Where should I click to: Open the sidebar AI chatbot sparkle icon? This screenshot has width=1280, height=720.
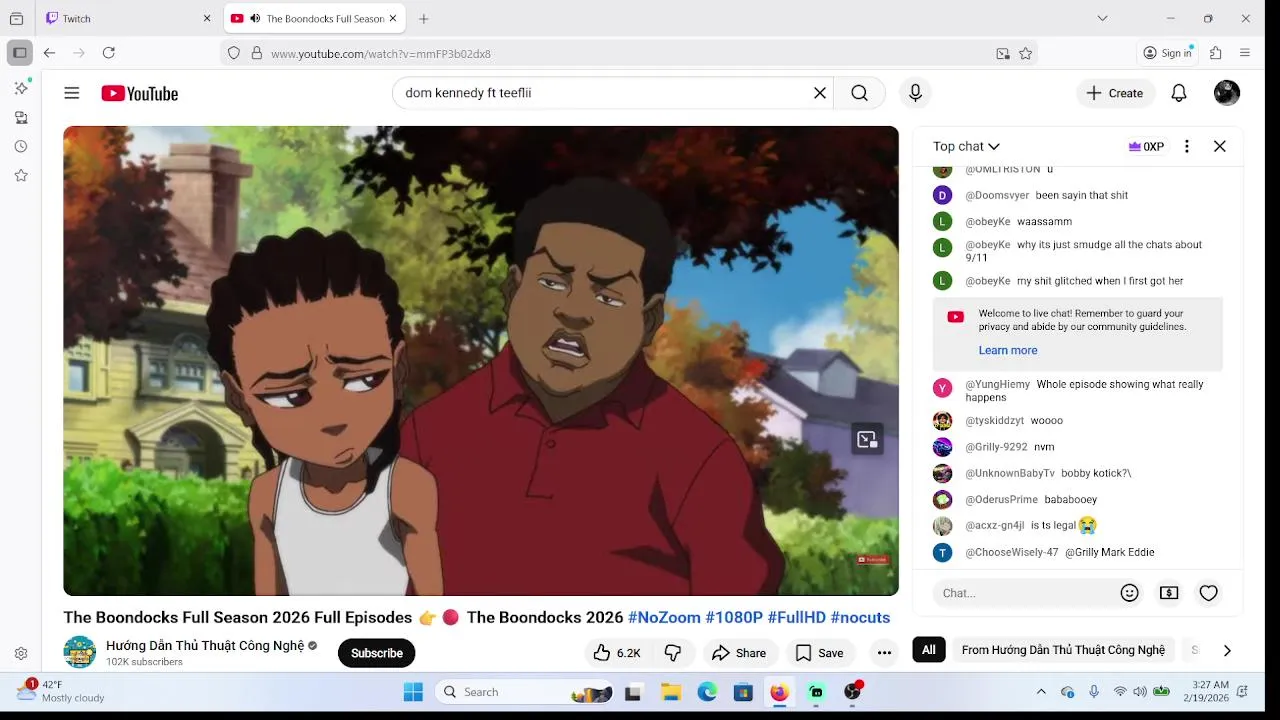[x=21, y=88]
